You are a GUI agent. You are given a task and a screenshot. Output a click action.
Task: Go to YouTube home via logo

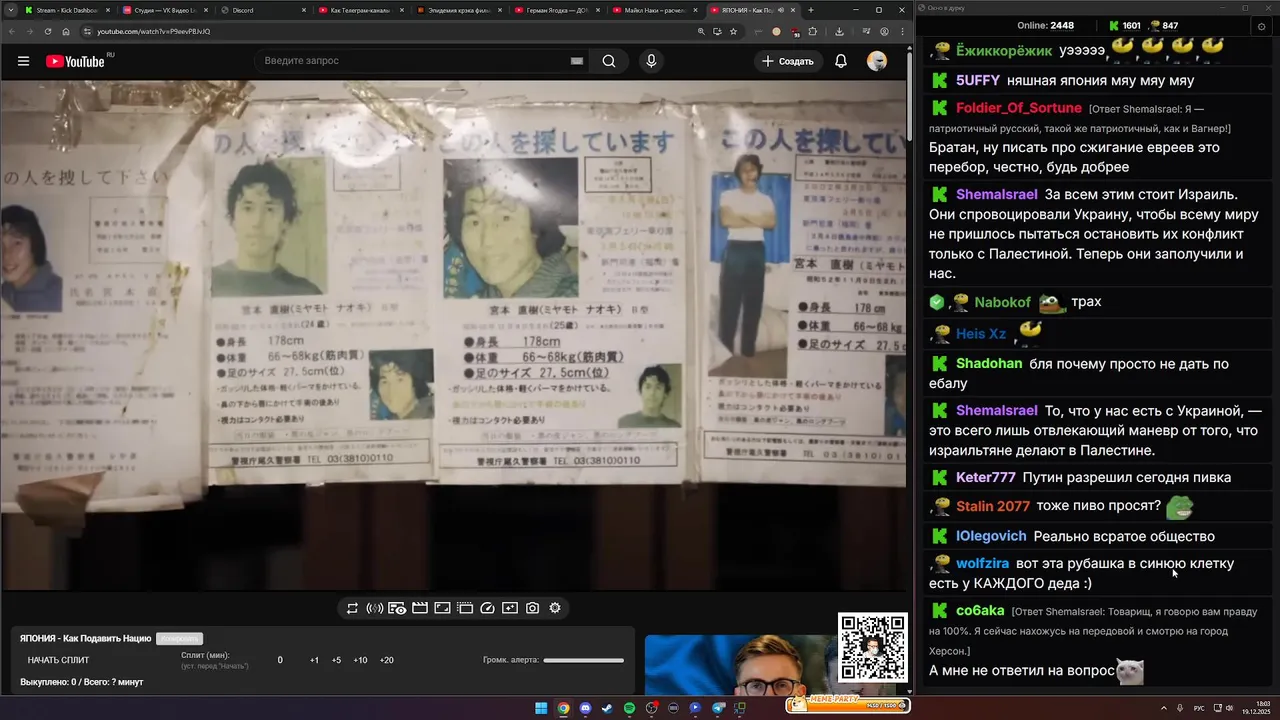[x=76, y=61]
